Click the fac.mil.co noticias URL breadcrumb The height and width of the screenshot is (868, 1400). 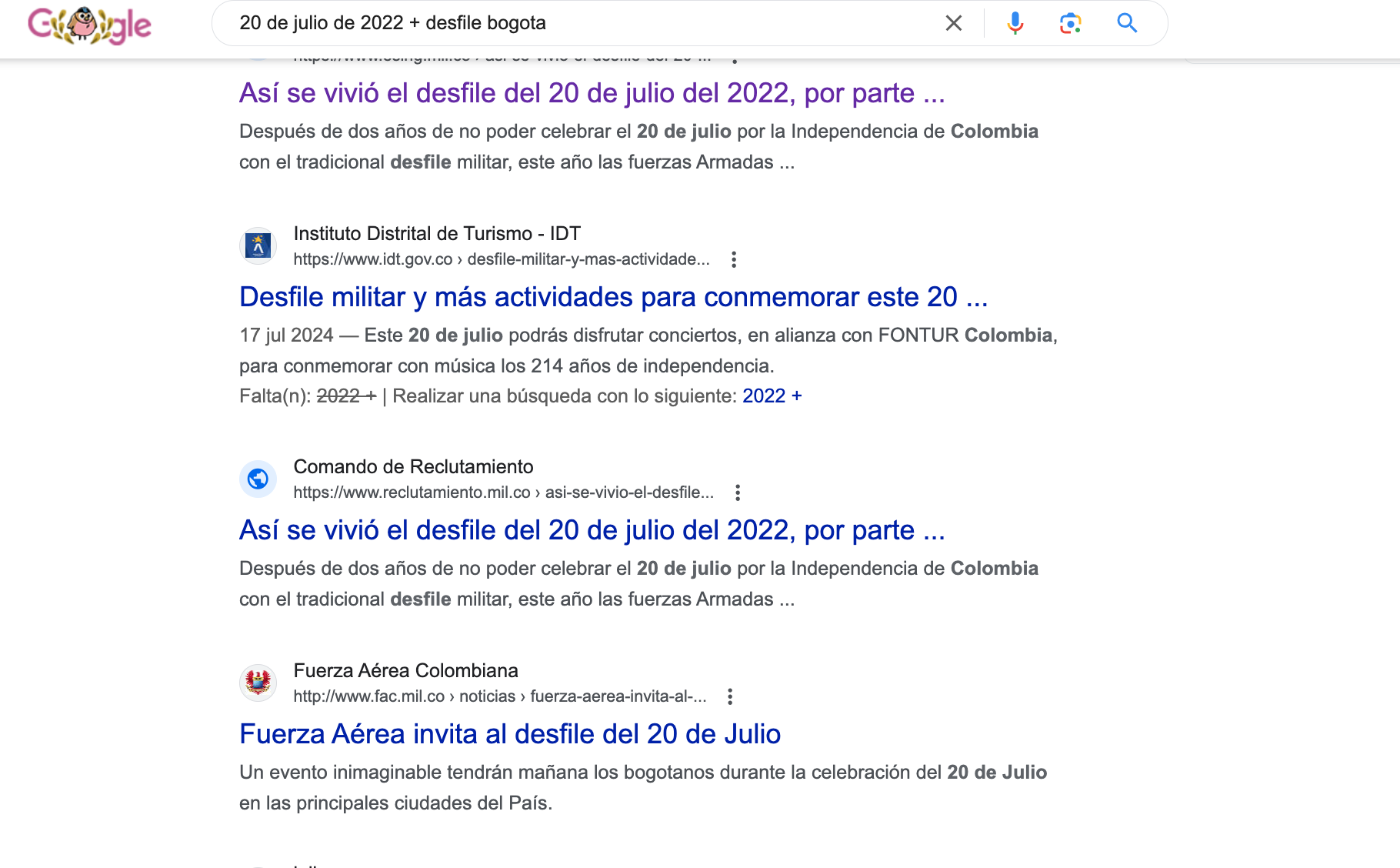499,696
